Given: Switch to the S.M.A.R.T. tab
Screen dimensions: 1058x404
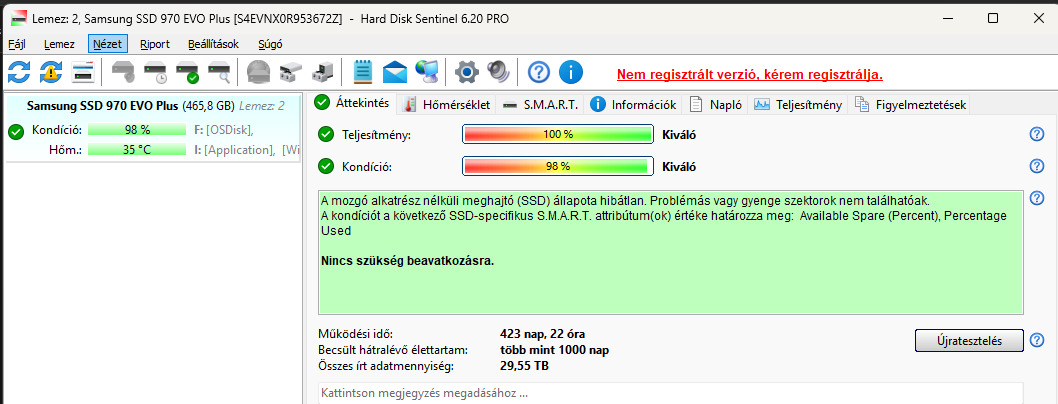Looking at the screenshot, I should point(540,105).
